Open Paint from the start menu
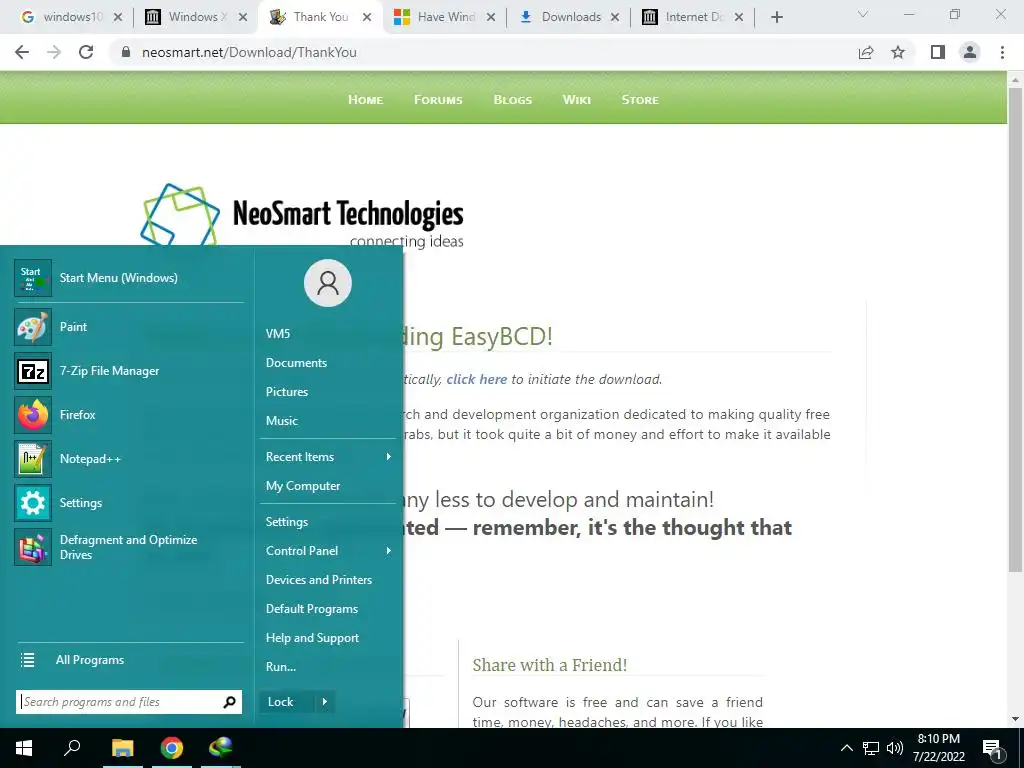Image resolution: width=1024 pixels, height=768 pixels. click(x=129, y=327)
